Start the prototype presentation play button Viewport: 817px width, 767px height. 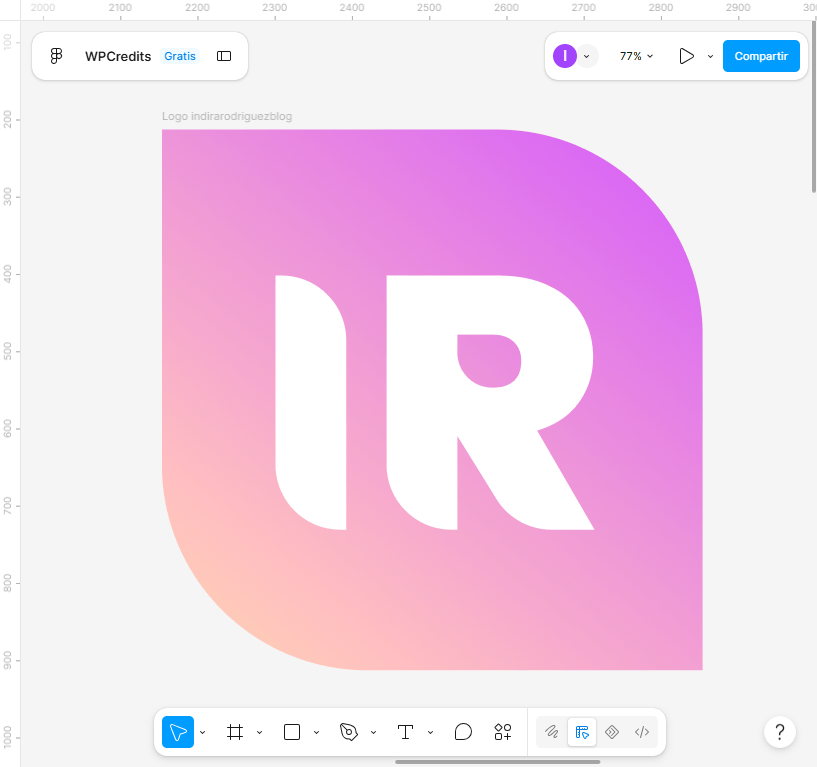[686, 56]
